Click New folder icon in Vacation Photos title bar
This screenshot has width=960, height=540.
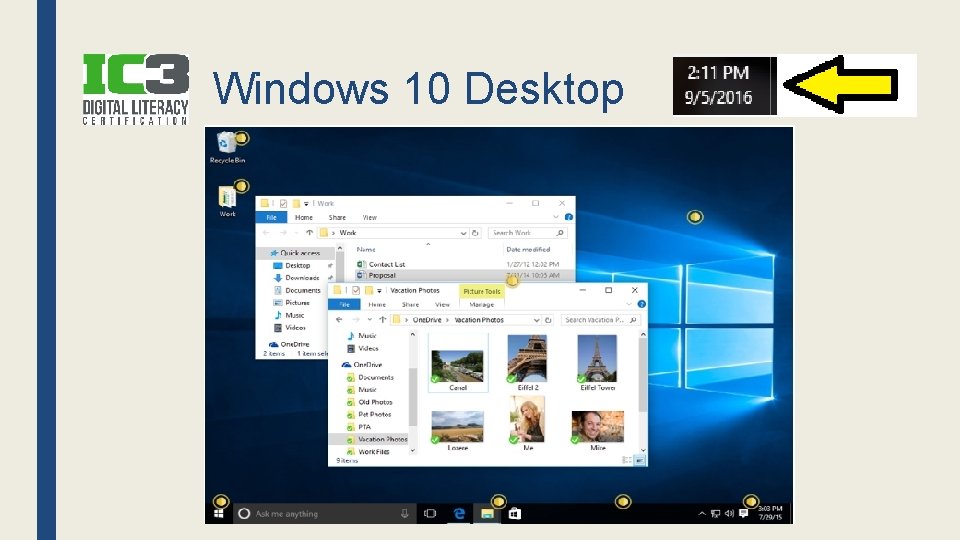(x=369, y=290)
